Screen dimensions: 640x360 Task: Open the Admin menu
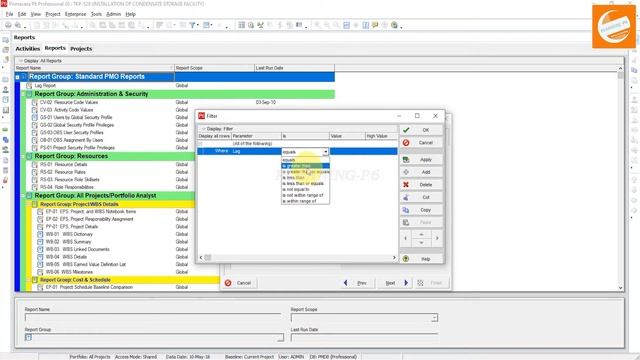tap(113, 14)
